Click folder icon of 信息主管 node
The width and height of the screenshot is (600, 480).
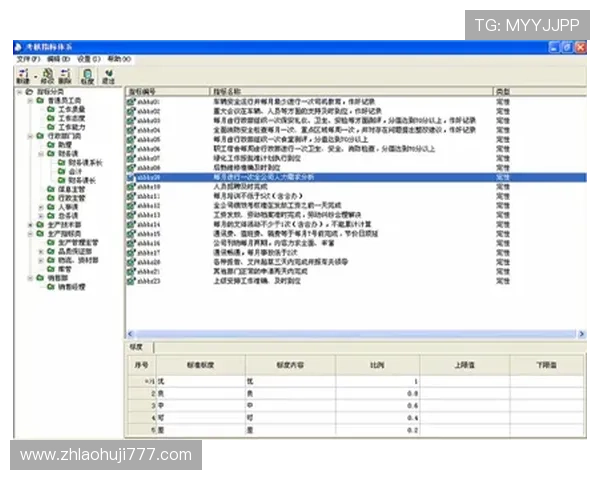[51, 189]
